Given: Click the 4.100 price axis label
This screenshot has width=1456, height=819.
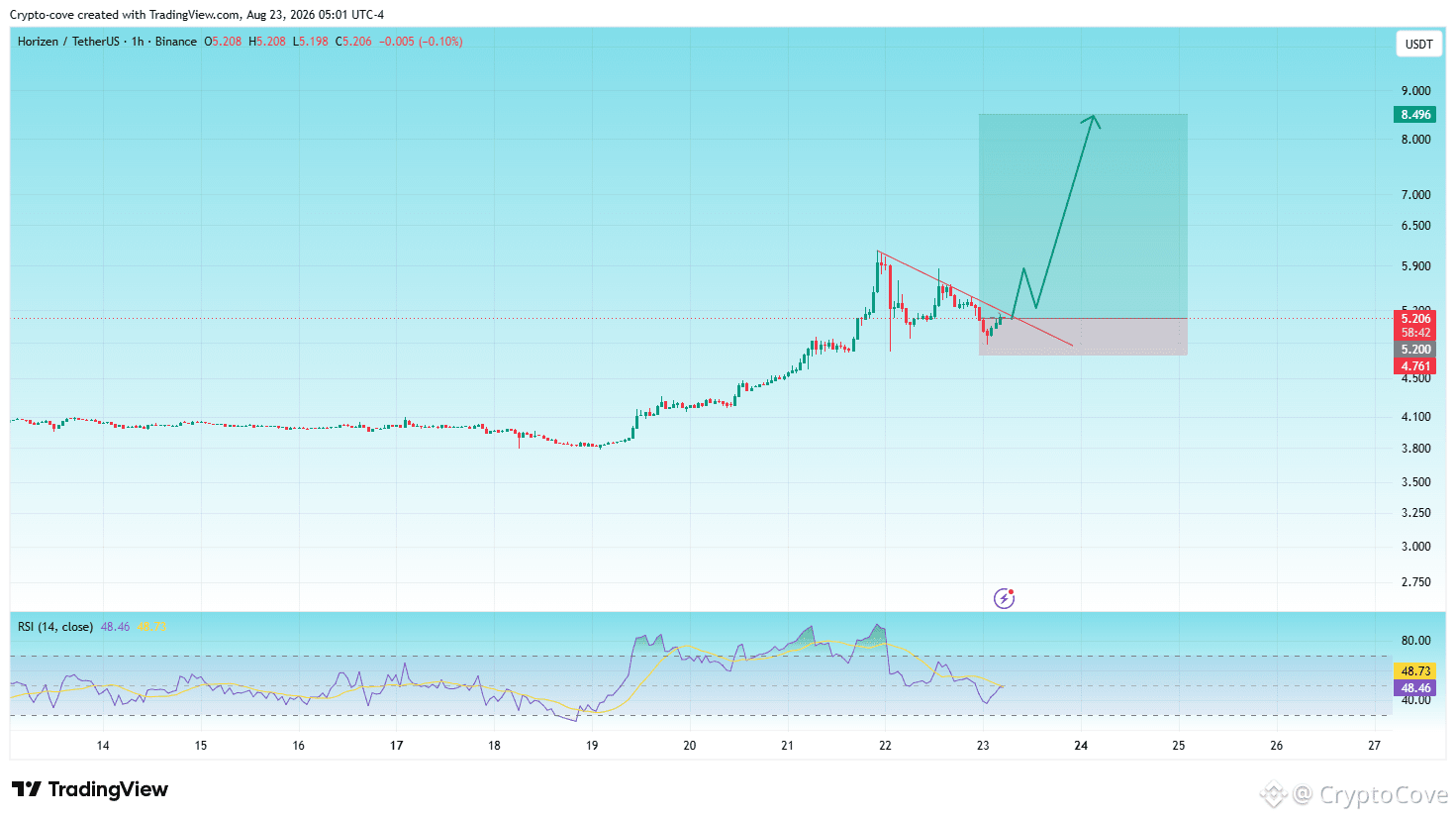Looking at the screenshot, I should [1415, 417].
